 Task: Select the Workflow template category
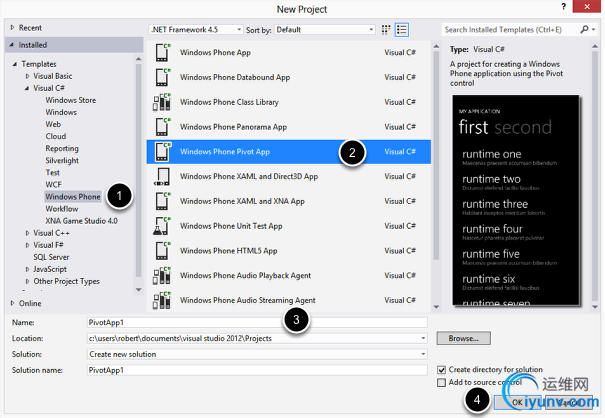(x=62, y=209)
